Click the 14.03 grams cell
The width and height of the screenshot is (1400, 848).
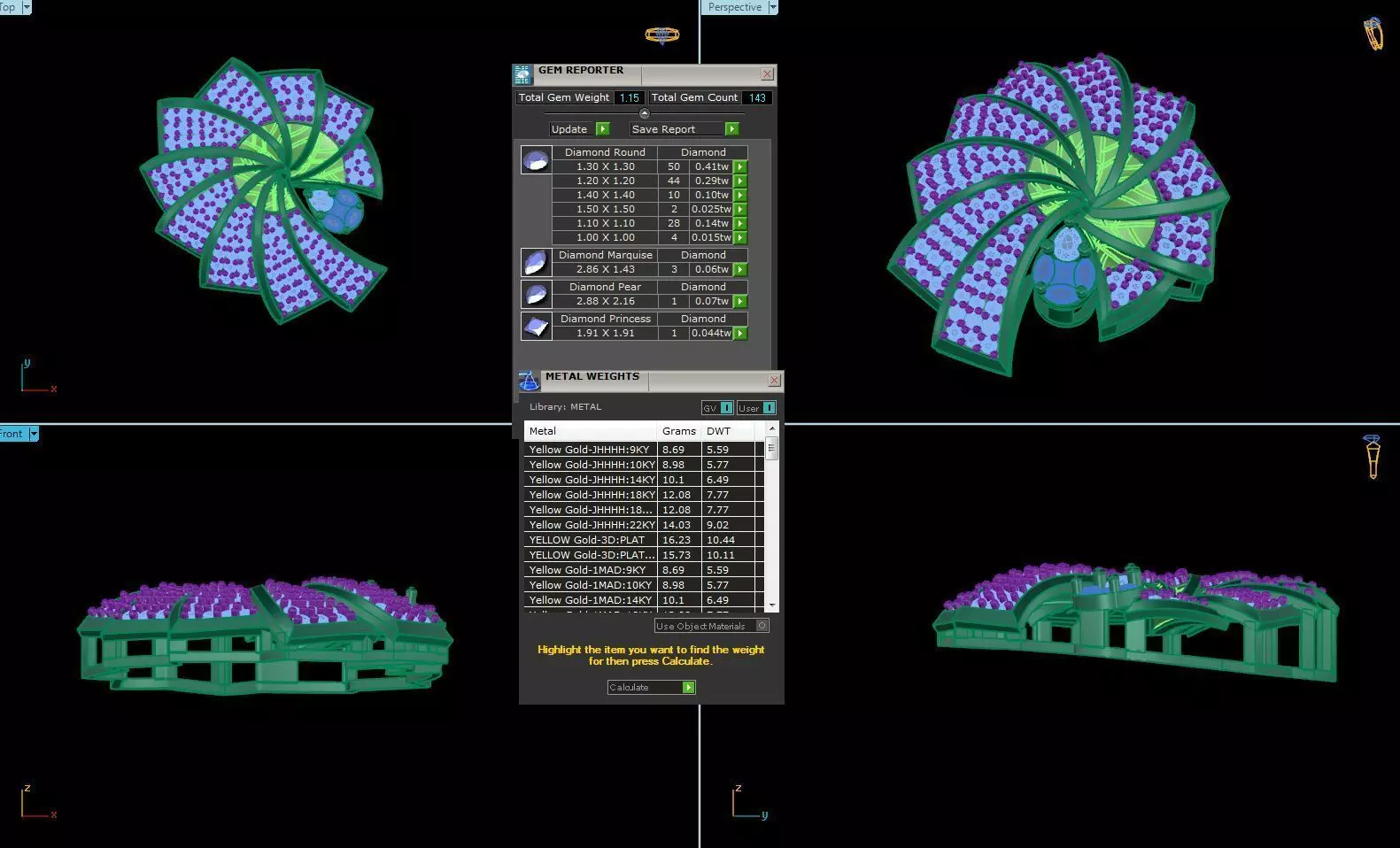pyautogui.click(x=679, y=525)
